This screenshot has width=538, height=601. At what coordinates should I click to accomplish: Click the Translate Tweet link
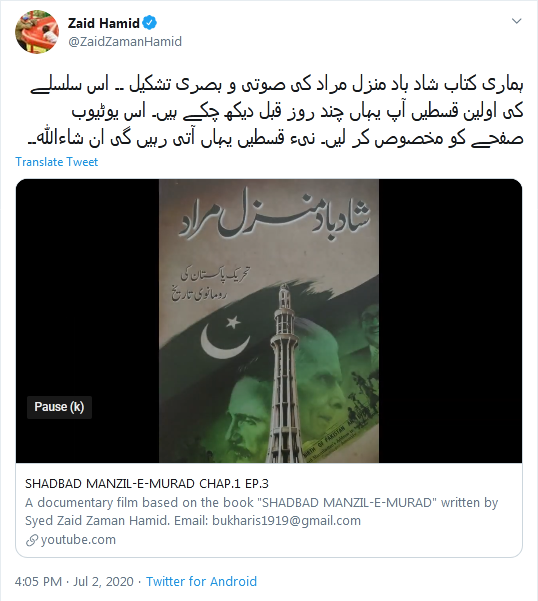click(x=56, y=162)
